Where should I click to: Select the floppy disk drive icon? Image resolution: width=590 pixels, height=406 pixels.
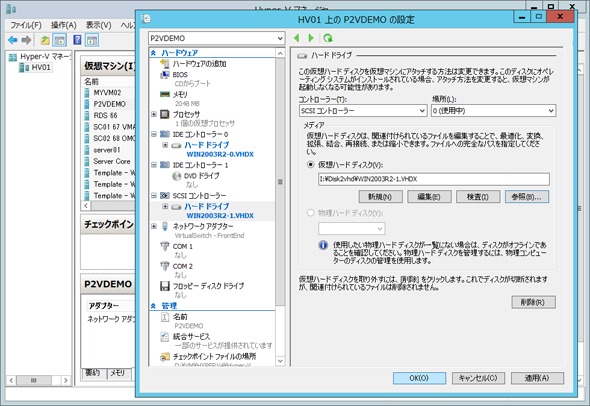[165, 286]
